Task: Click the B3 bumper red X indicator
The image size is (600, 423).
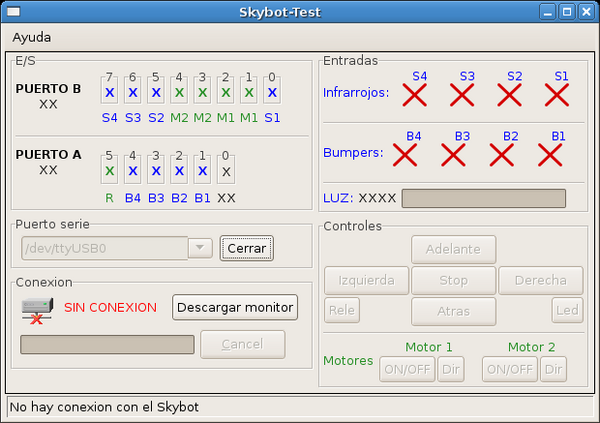Action: pos(454,155)
